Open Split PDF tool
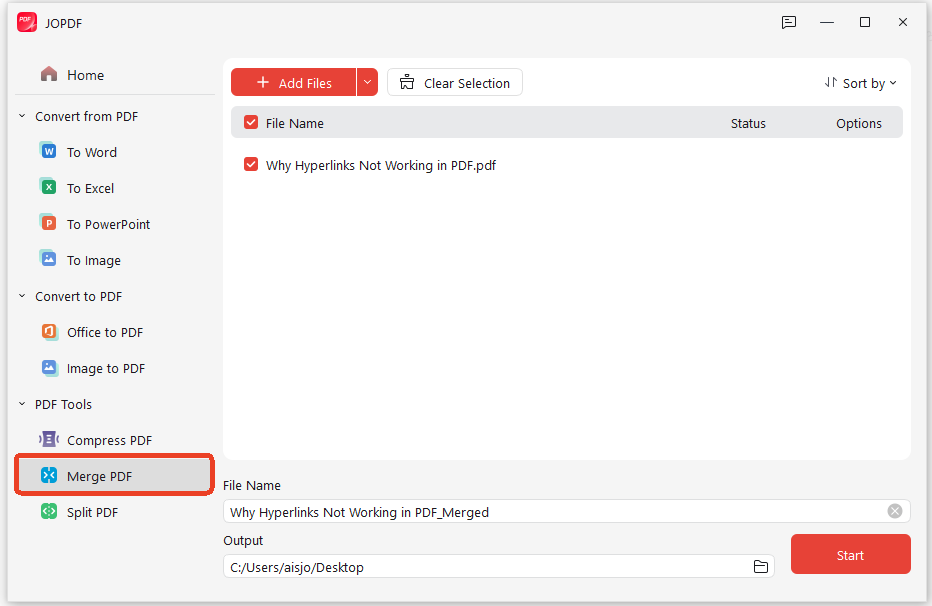Screen dimensions: 932x606 (x=115, y=512)
